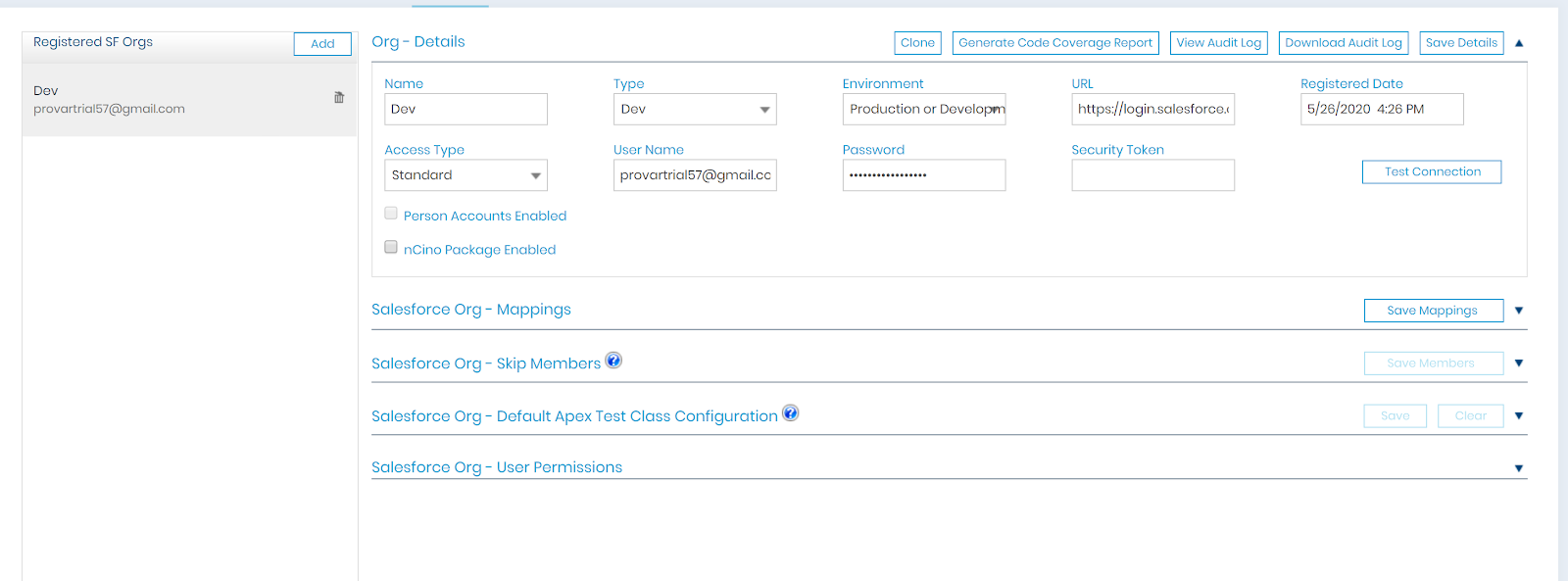Click the Org - Details heading
This screenshot has height=581, width=1568.
[418, 42]
